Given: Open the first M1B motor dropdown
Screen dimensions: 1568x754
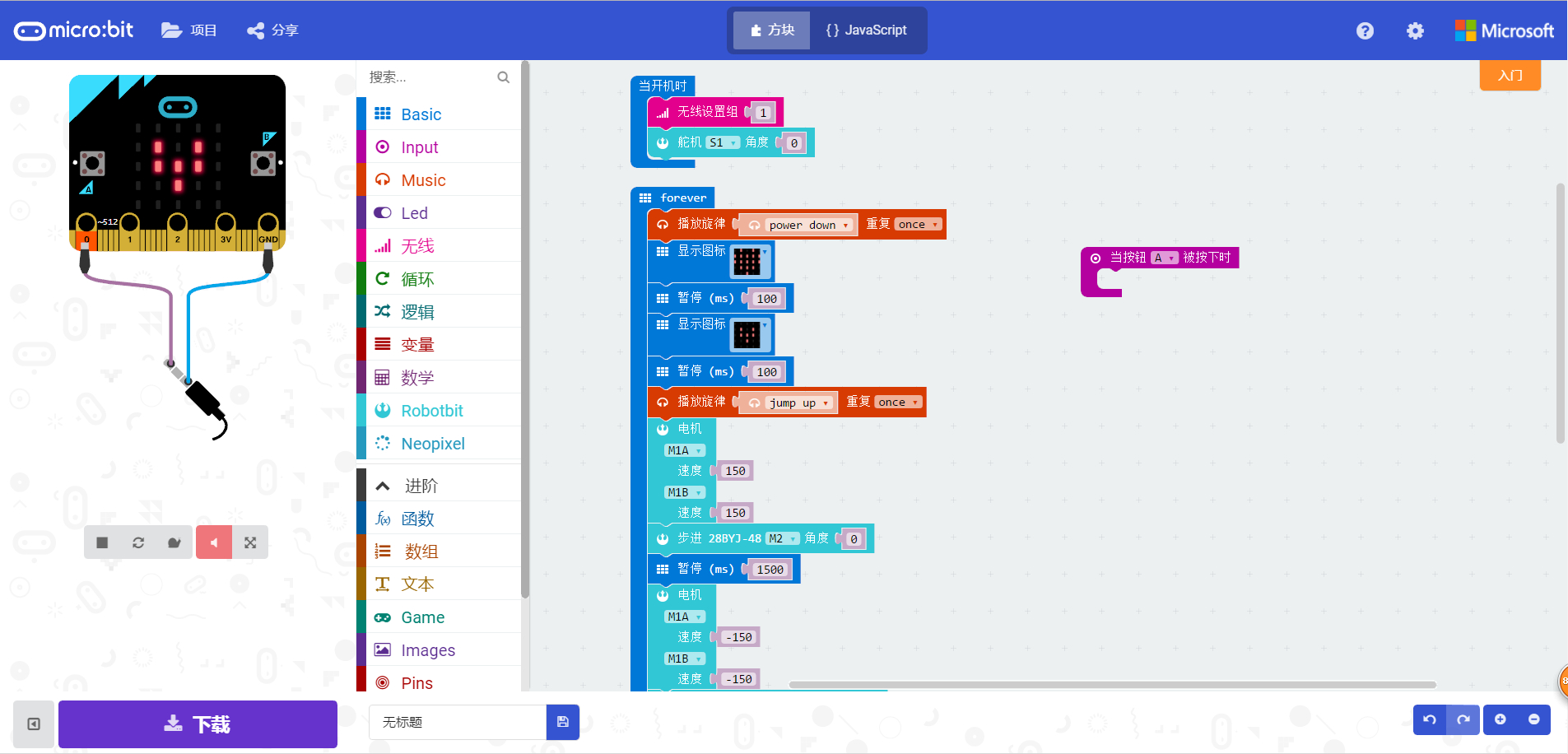Looking at the screenshot, I should pyautogui.click(x=685, y=492).
